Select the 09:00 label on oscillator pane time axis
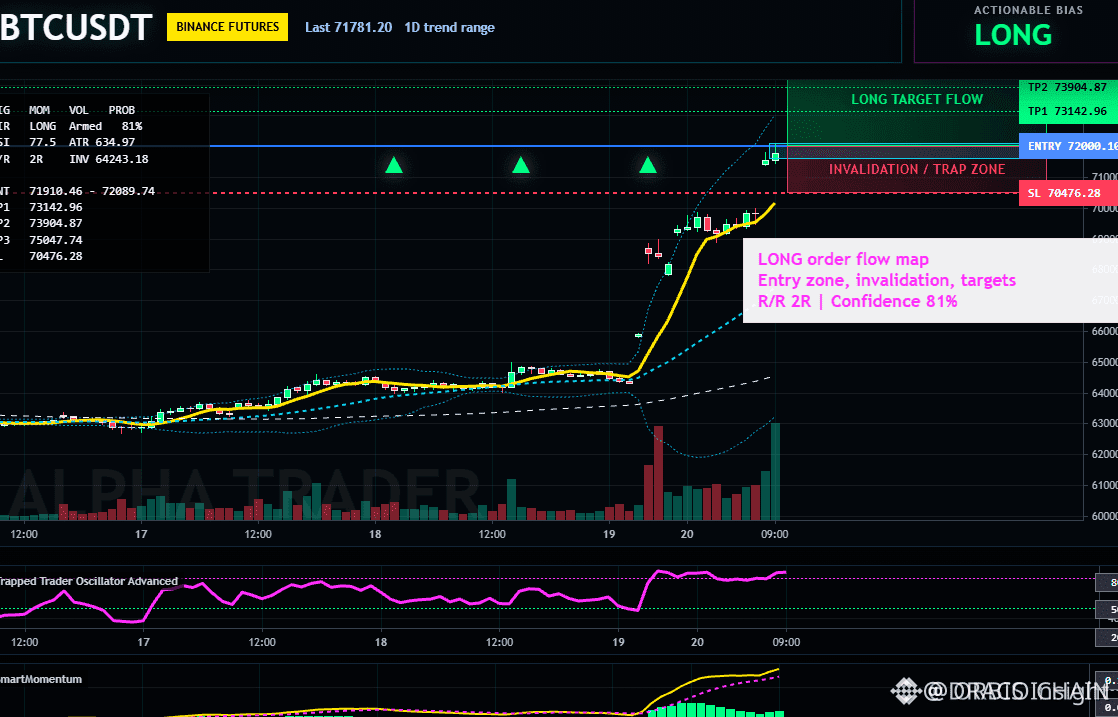 point(786,642)
